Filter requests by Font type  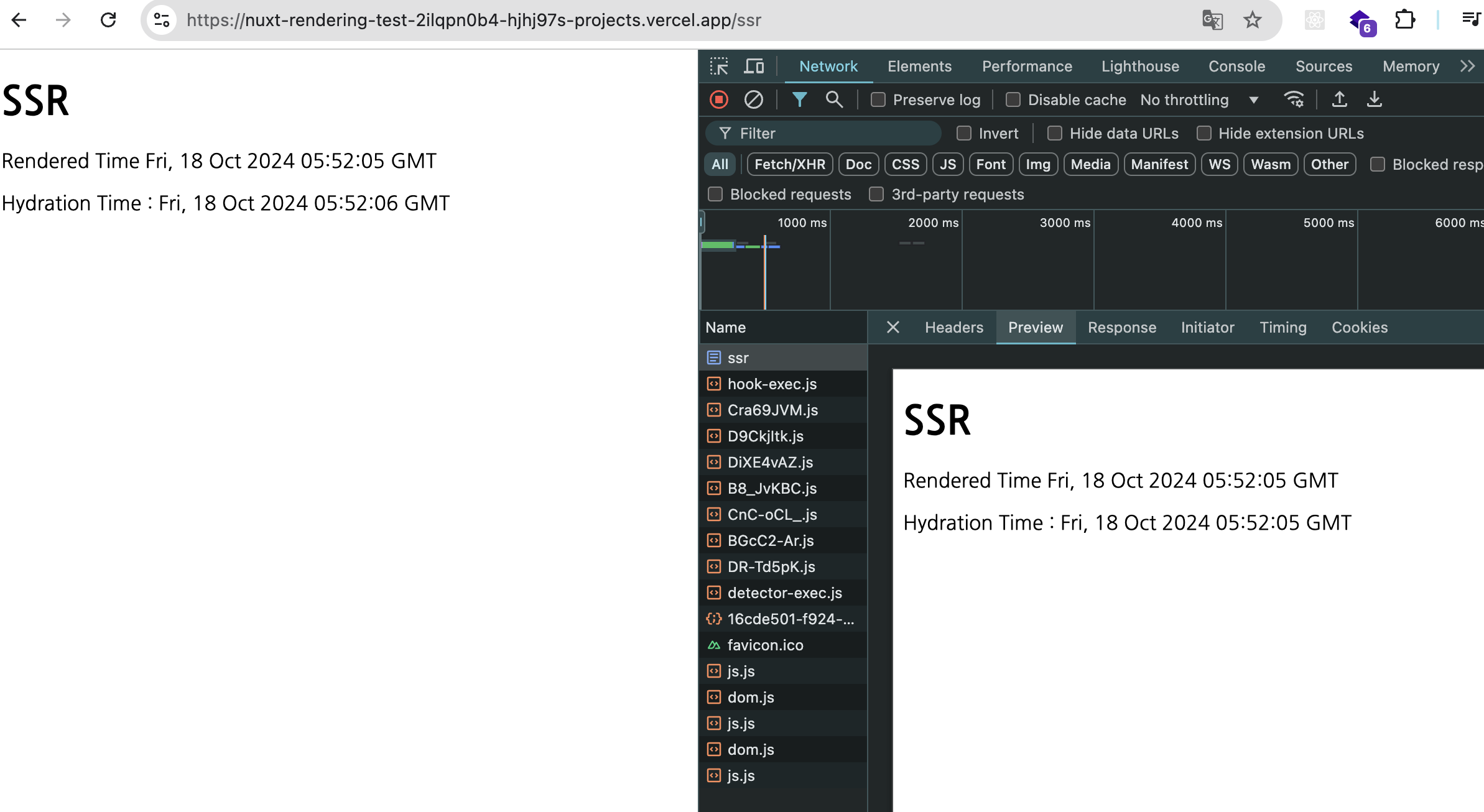(991, 164)
